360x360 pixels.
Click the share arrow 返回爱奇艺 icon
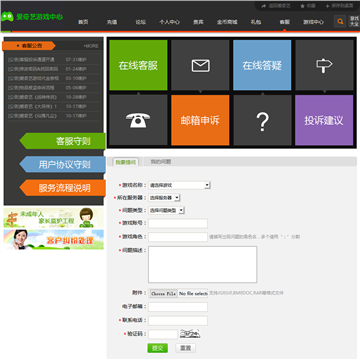point(264,6)
